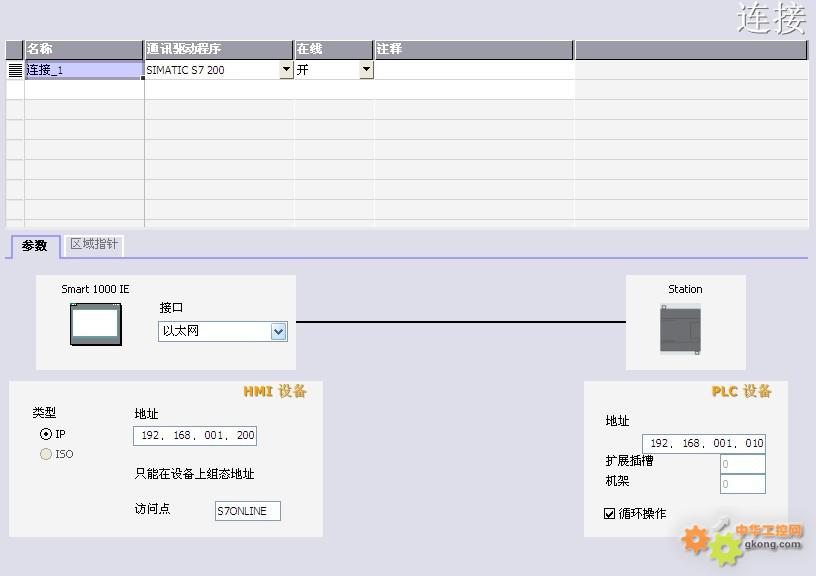This screenshot has height=576, width=816.
Task: Select the row header icon of 连接_1
Action: click(x=16, y=70)
